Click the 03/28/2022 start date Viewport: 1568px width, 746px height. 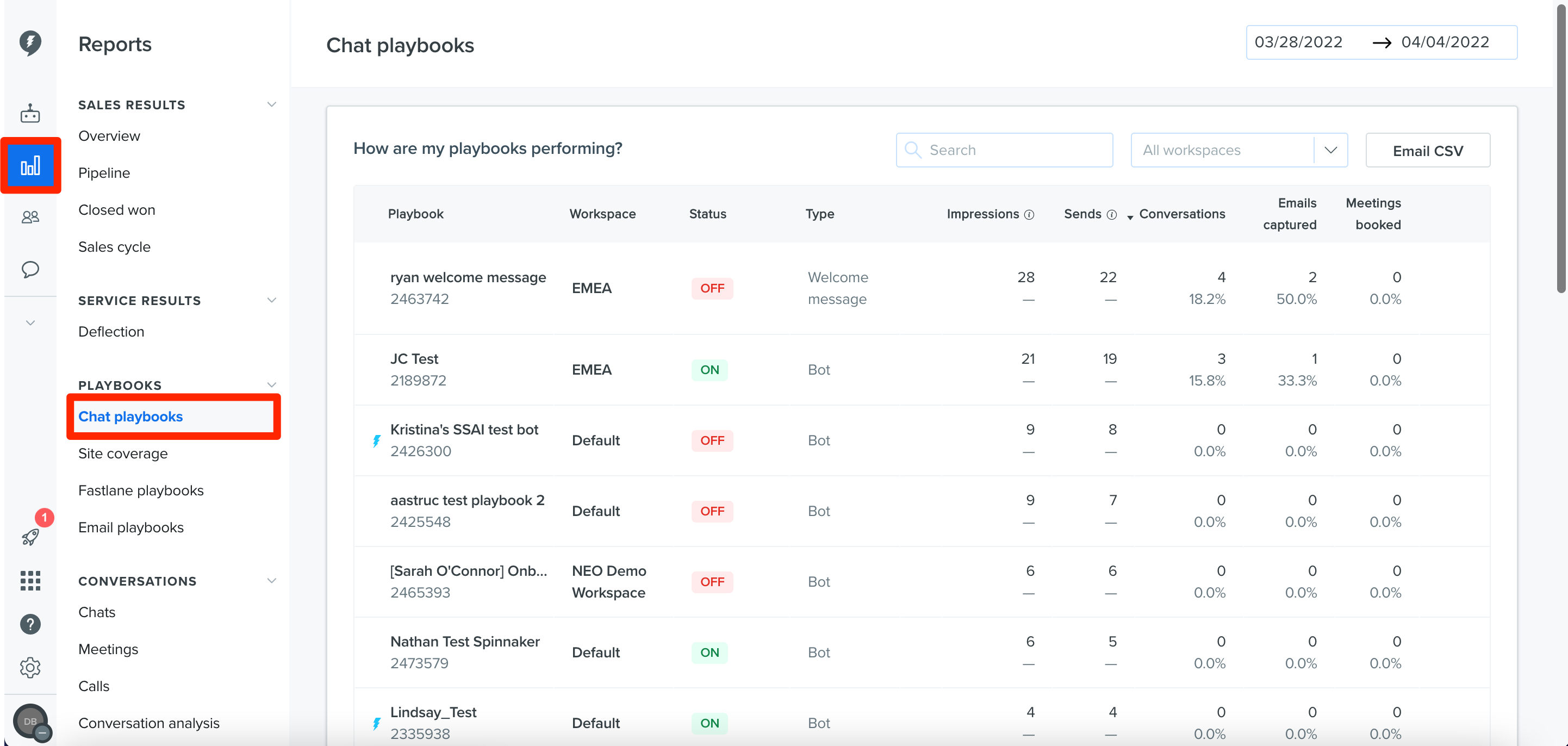tap(1298, 42)
